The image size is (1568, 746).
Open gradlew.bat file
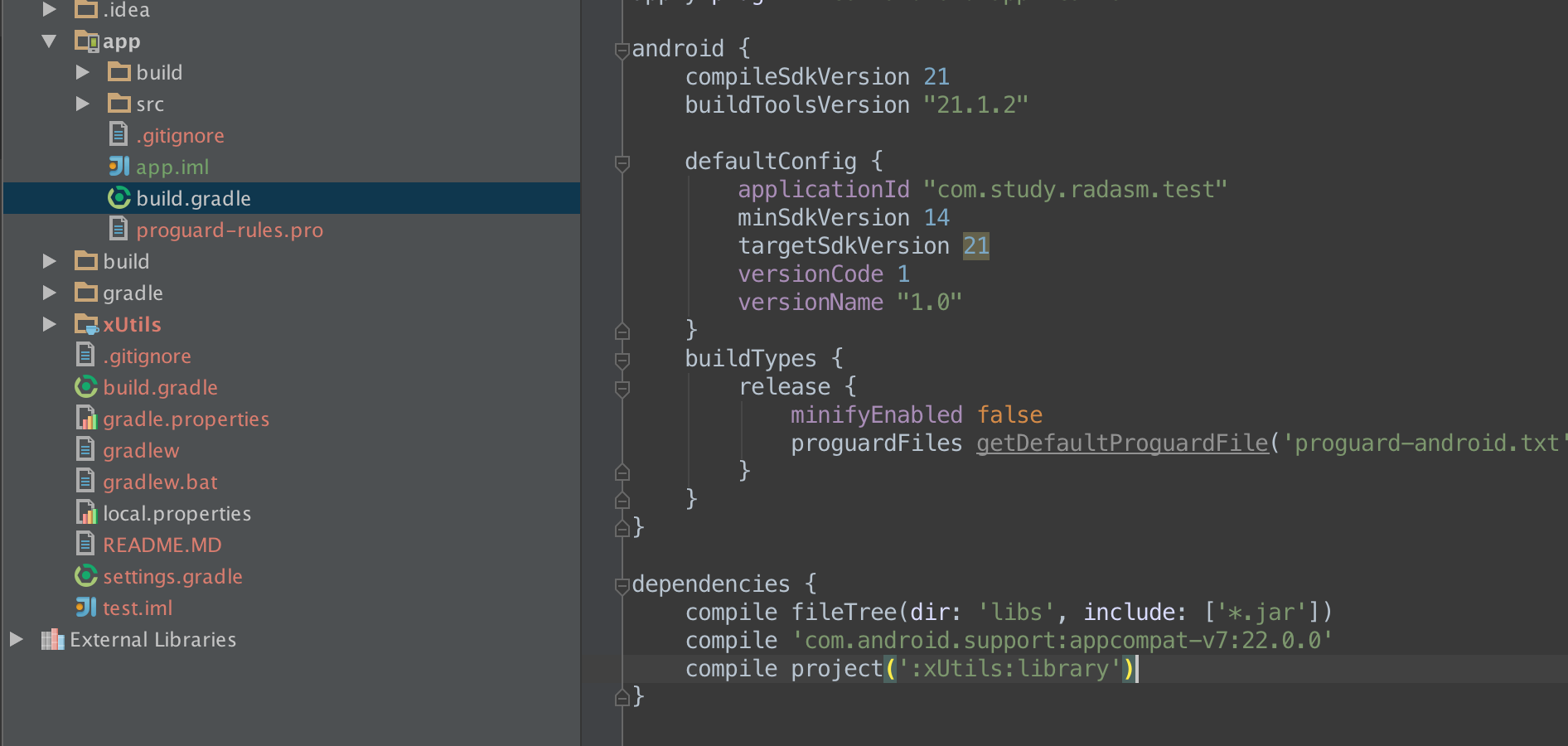[160, 482]
